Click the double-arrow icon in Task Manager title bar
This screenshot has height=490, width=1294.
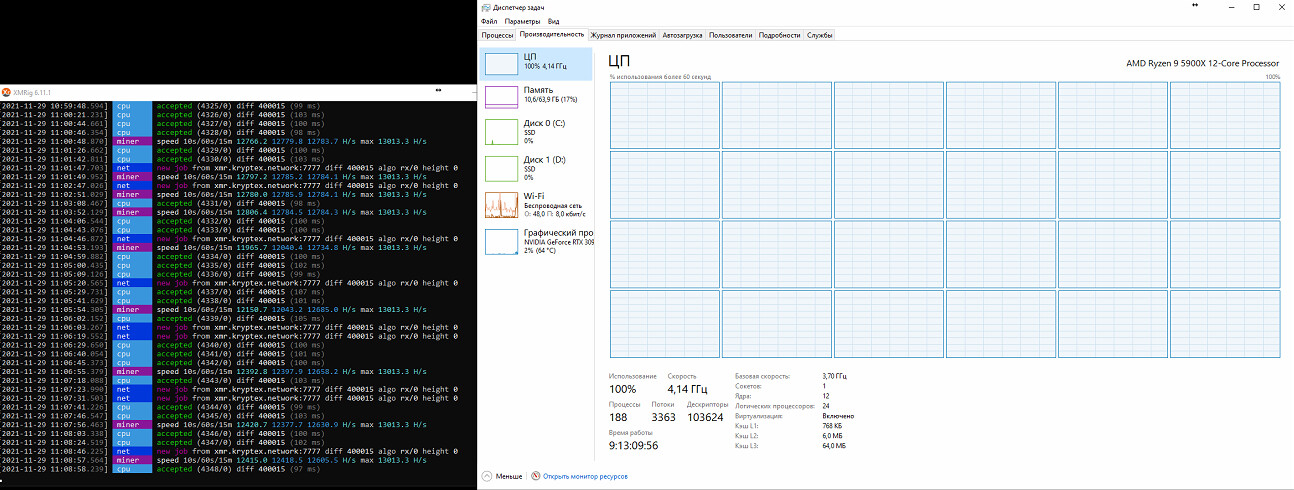[x=1195, y=6]
